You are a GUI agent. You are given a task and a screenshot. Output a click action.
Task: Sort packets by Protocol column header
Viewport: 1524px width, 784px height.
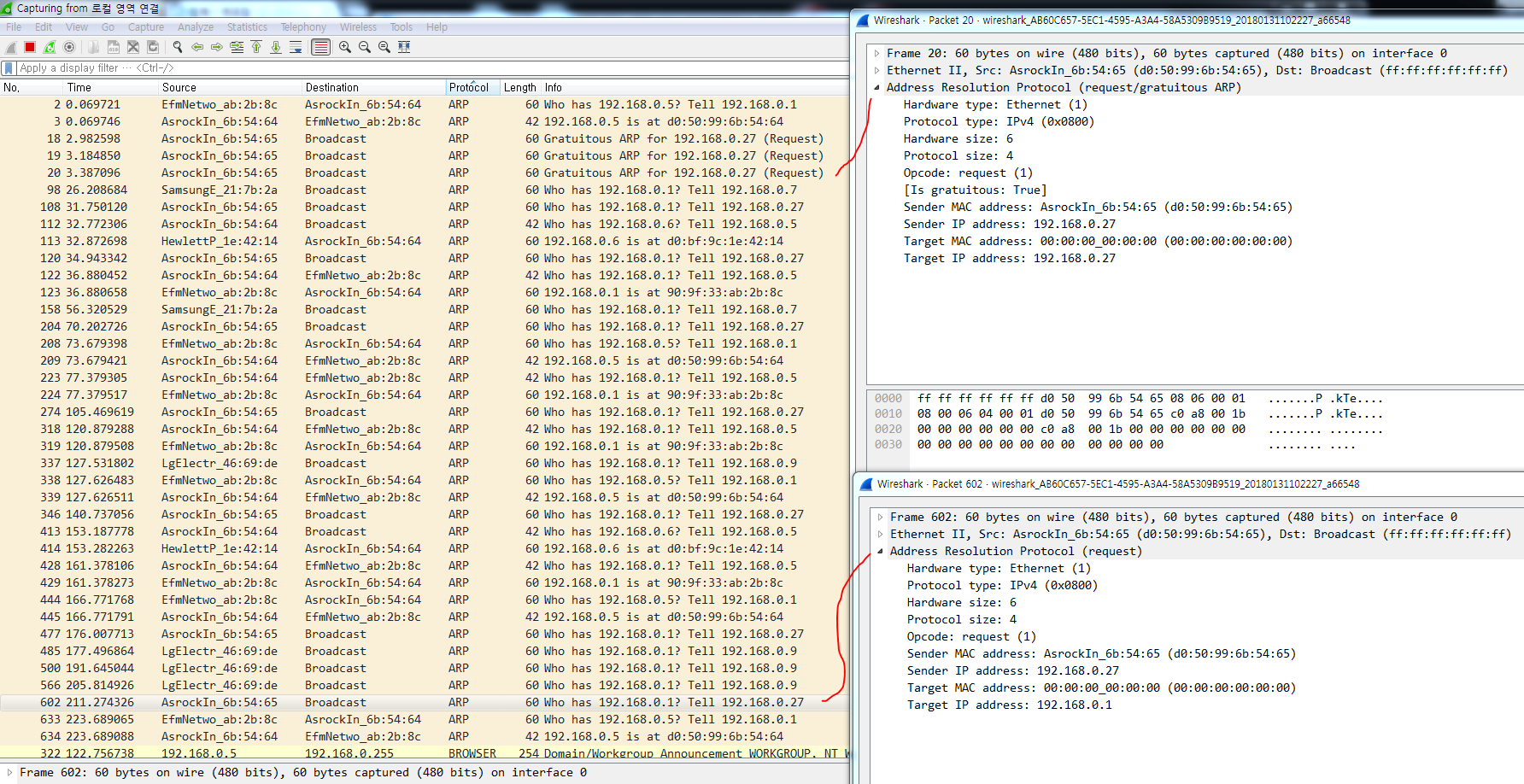tap(472, 87)
